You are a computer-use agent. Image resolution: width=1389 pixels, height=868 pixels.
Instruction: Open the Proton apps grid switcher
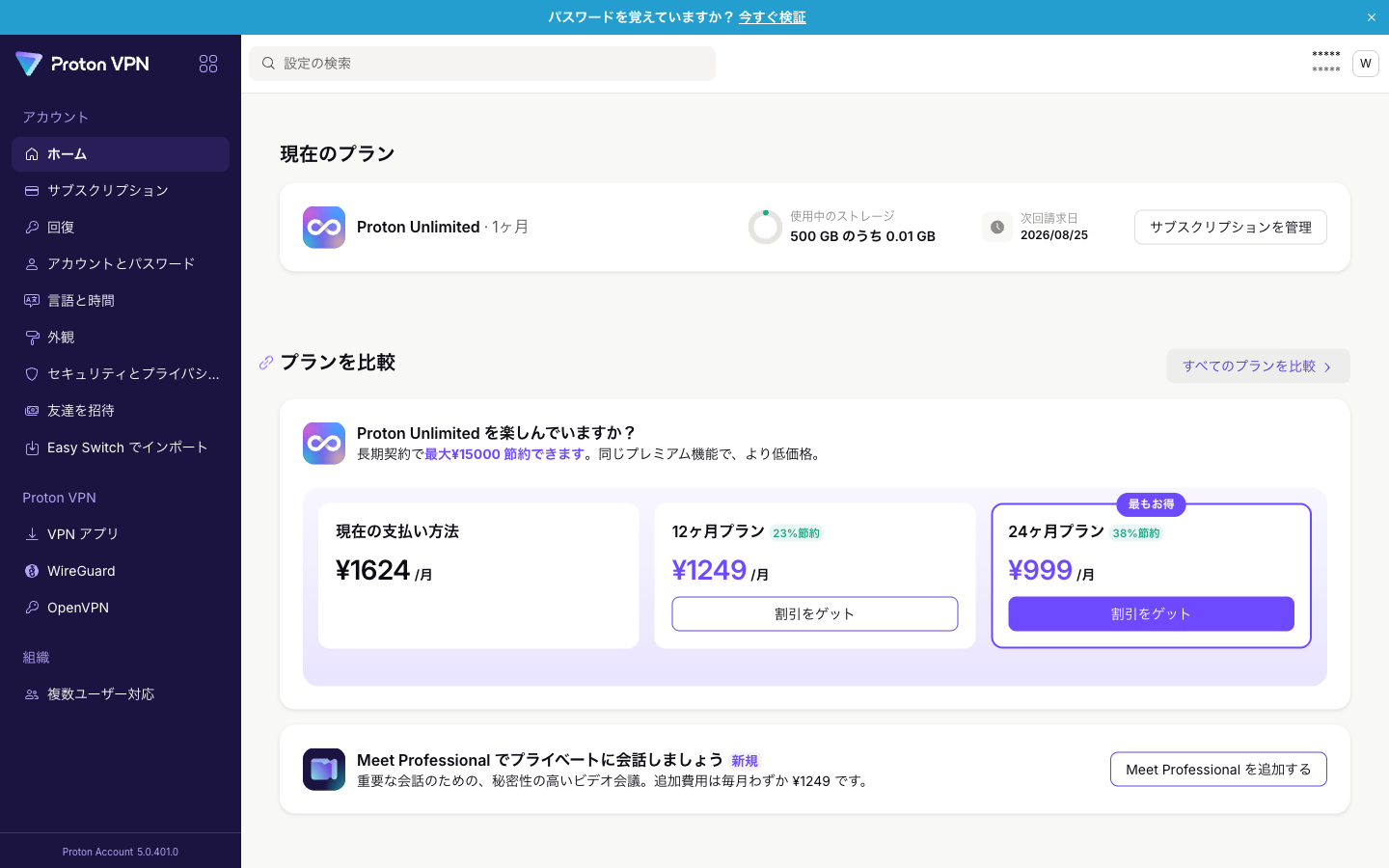point(208,64)
